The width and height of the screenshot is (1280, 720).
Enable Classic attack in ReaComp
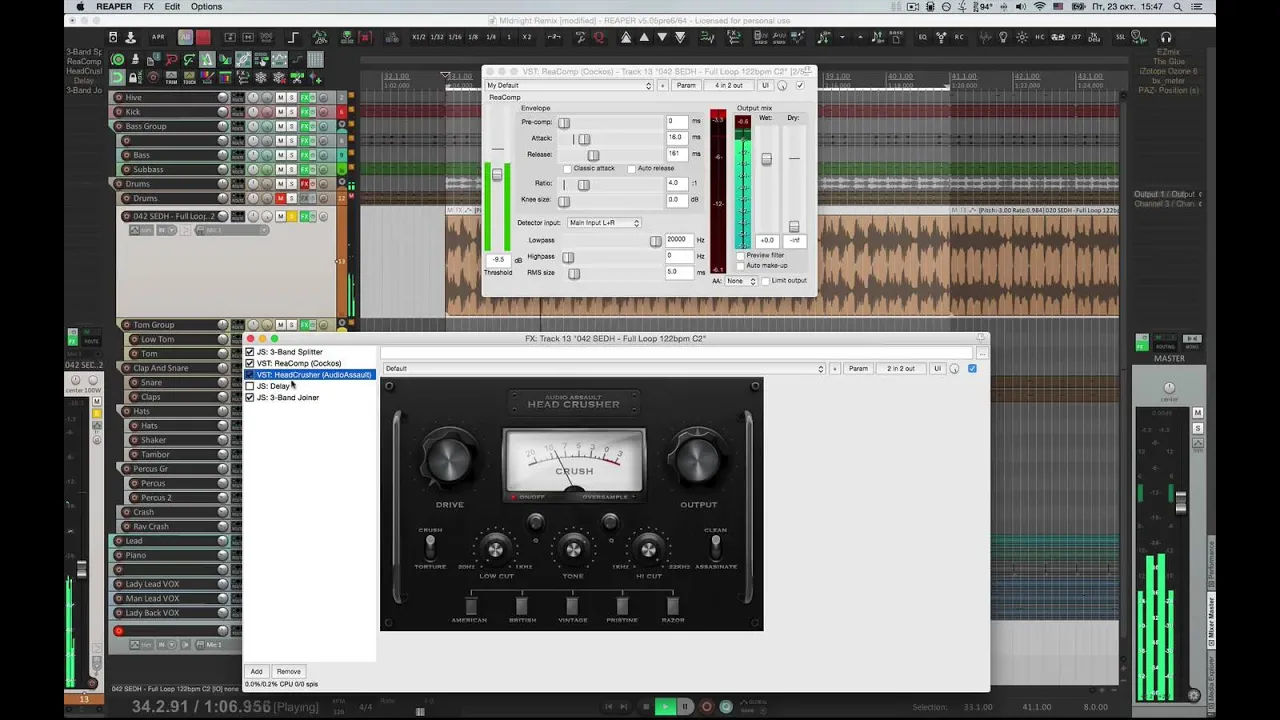568,168
